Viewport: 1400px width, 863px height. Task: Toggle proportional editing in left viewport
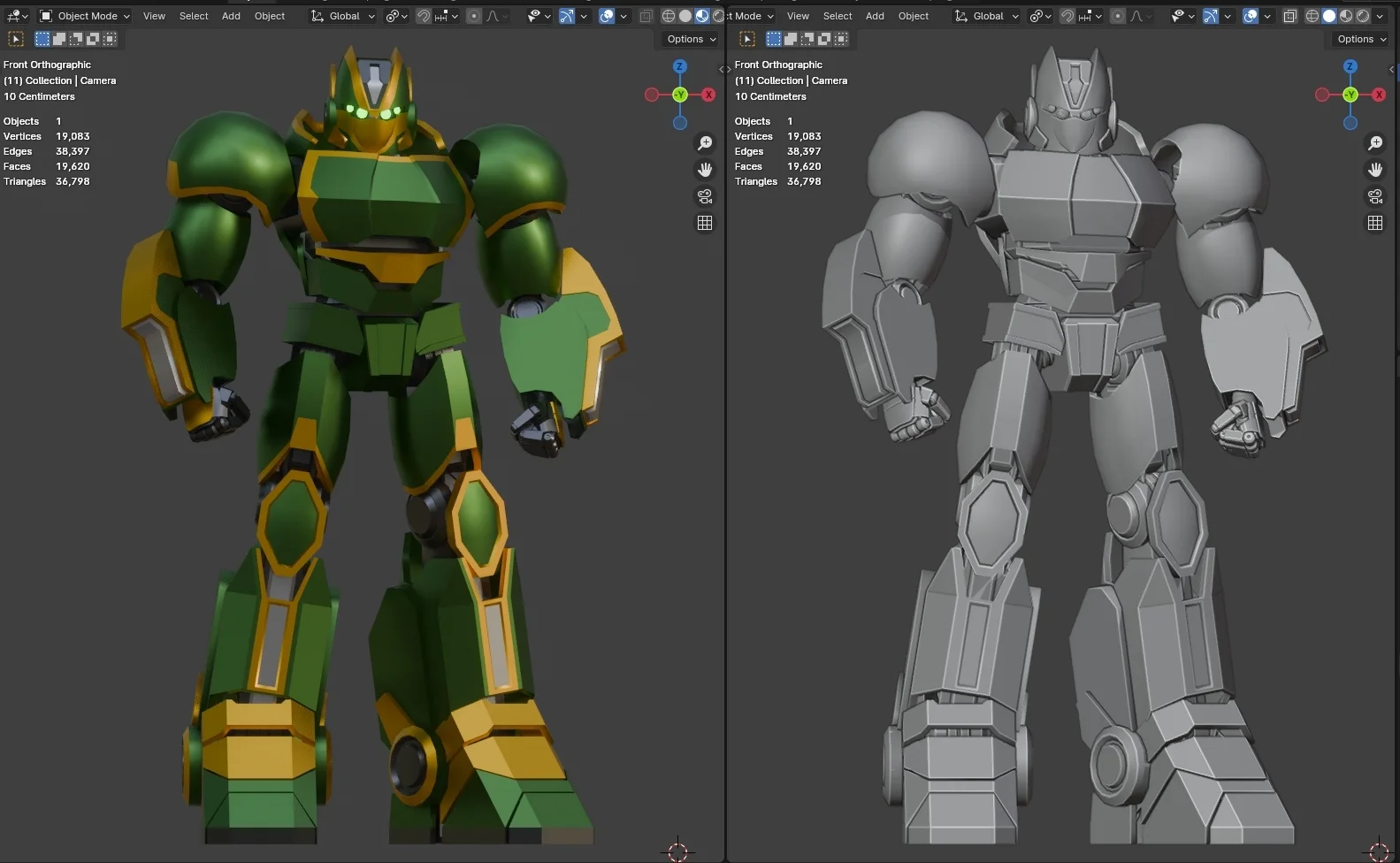coord(474,16)
